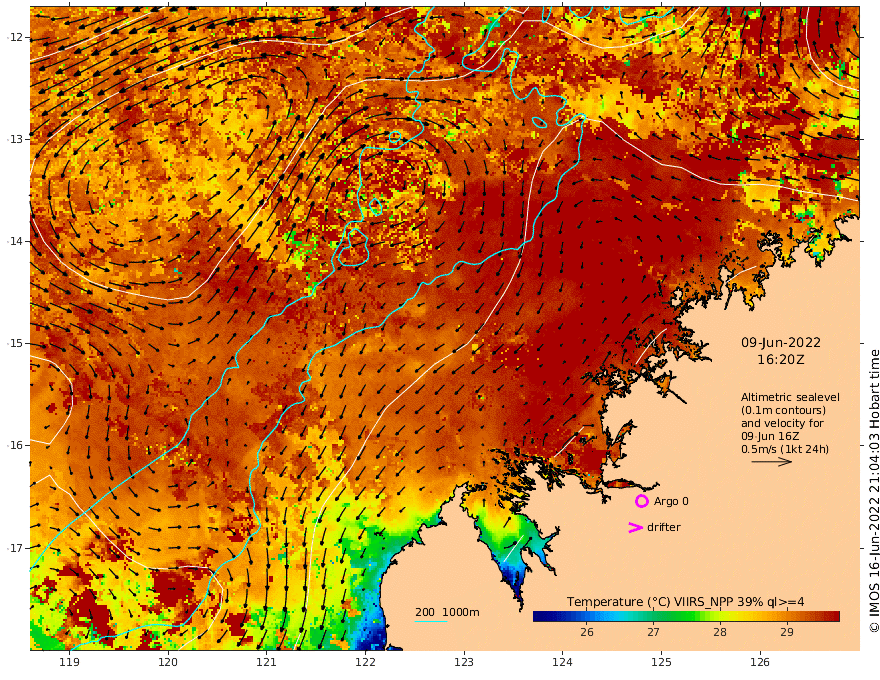Click the color bar tick label 26
This screenshot has height=680, width=880.
tap(586, 632)
